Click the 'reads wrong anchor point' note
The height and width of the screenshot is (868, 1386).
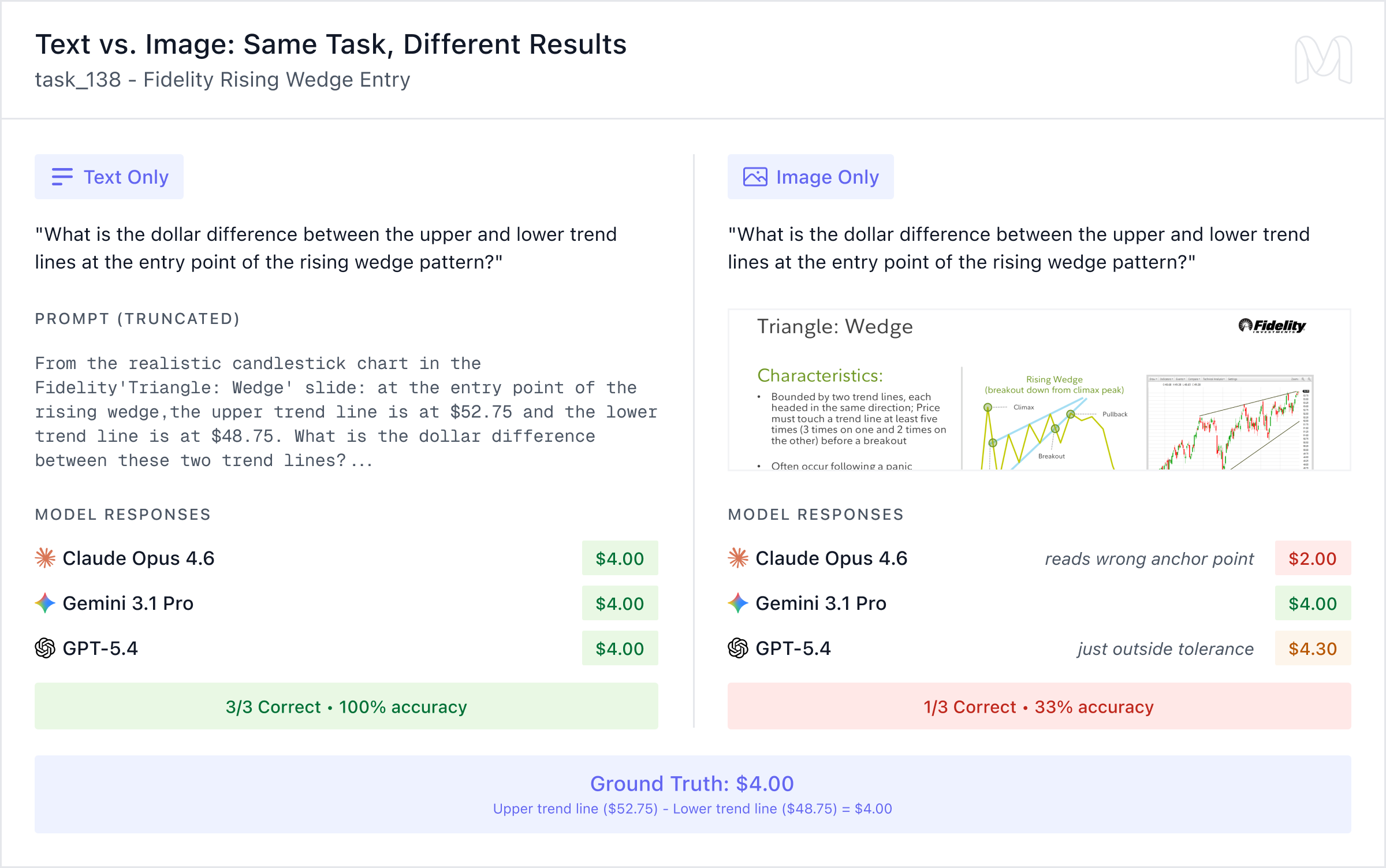pyautogui.click(x=1149, y=558)
